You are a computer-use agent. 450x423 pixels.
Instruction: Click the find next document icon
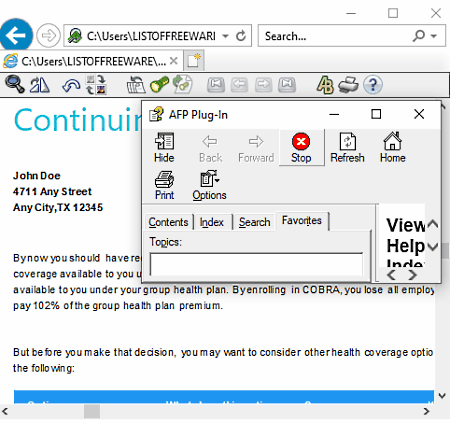[x=183, y=84]
